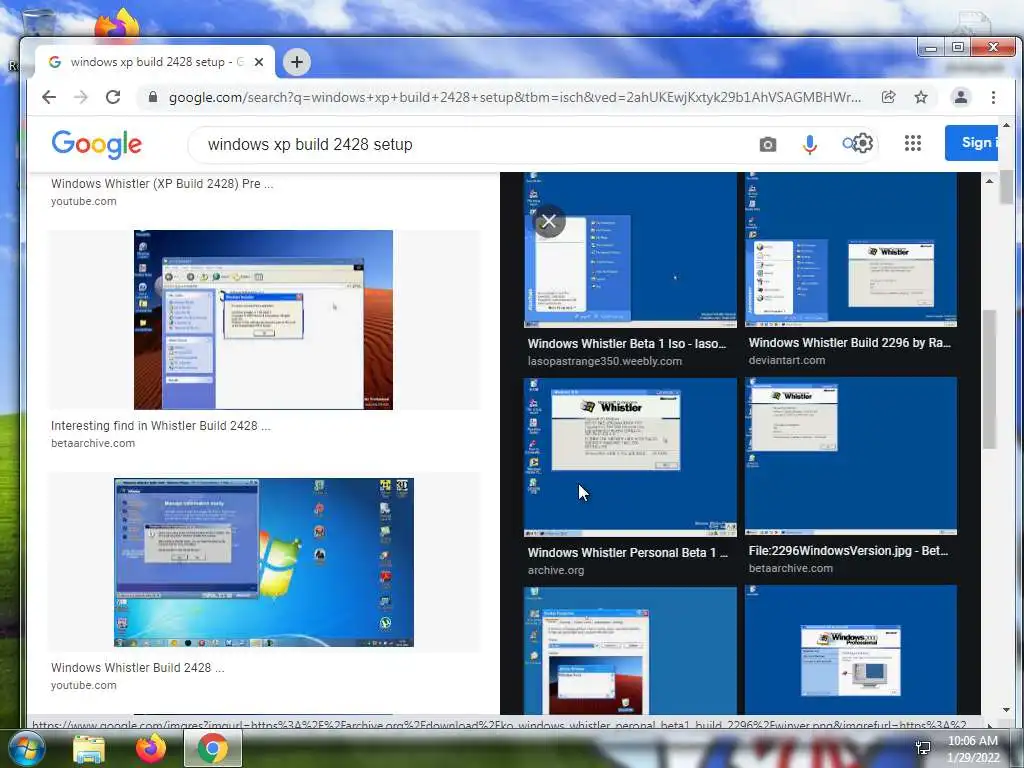Follow the betaarchive.com link under Interesting find

pyautogui.click(x=93, y=443)
